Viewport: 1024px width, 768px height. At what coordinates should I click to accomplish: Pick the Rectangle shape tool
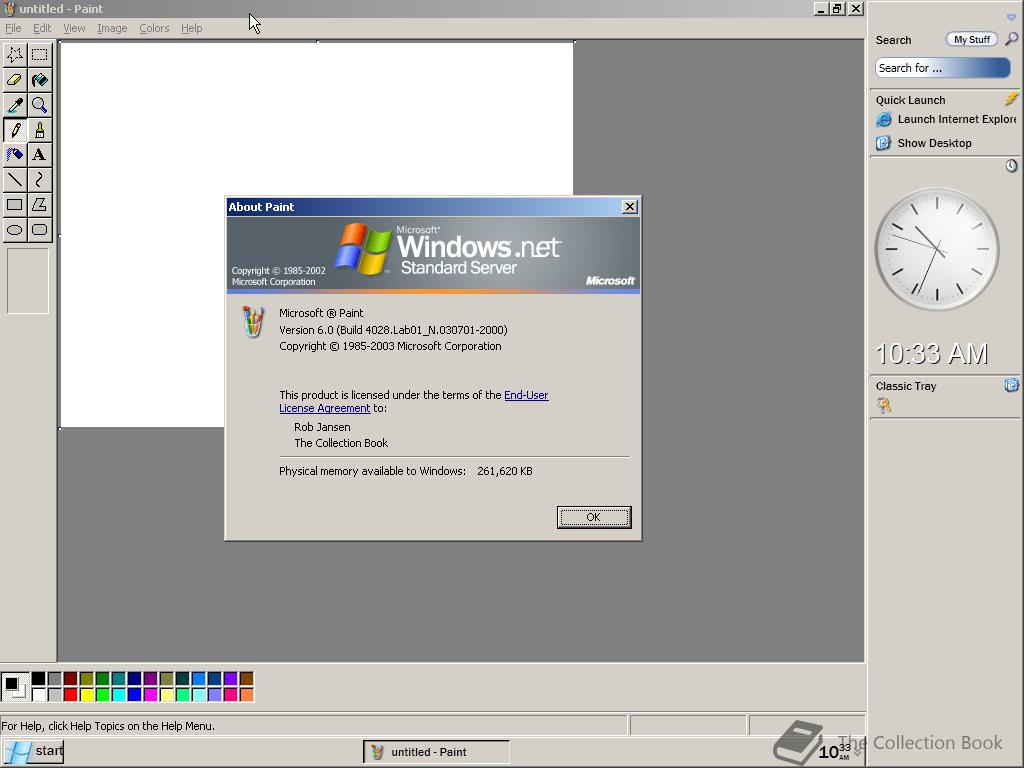click(x=15, y=204)
